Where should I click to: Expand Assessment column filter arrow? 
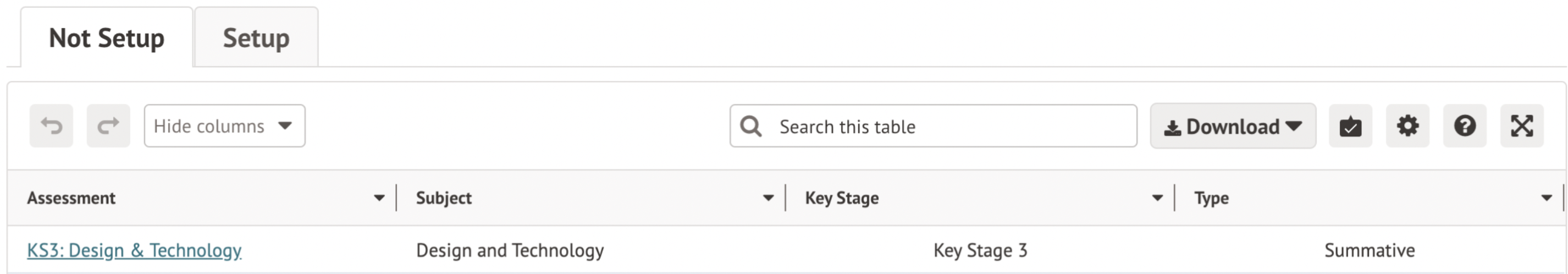(x=379, y=198)
